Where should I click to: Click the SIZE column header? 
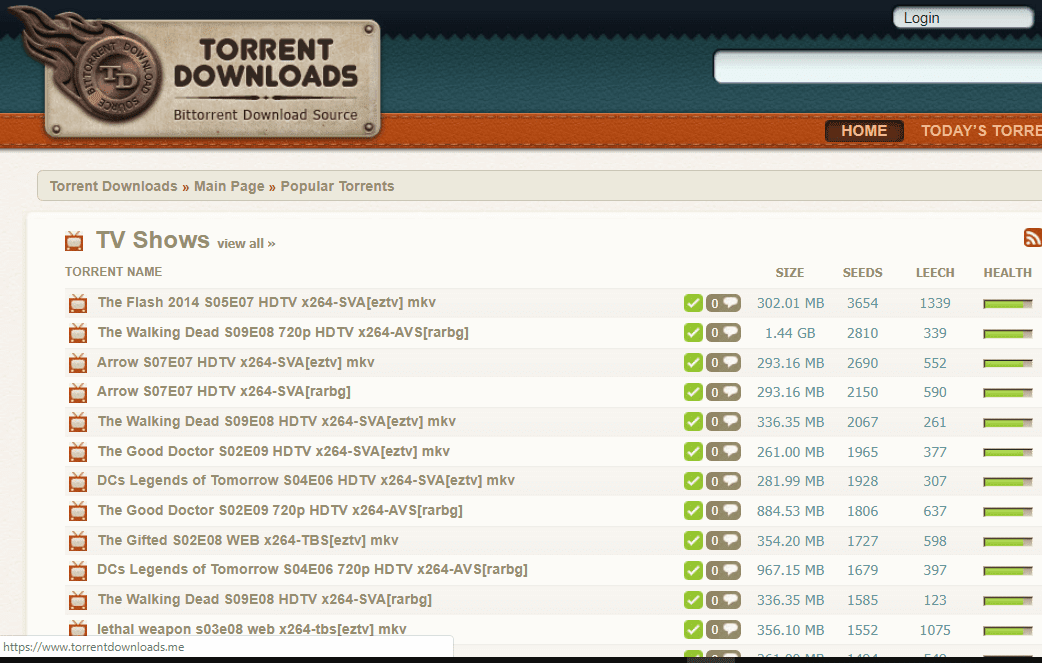789,272
